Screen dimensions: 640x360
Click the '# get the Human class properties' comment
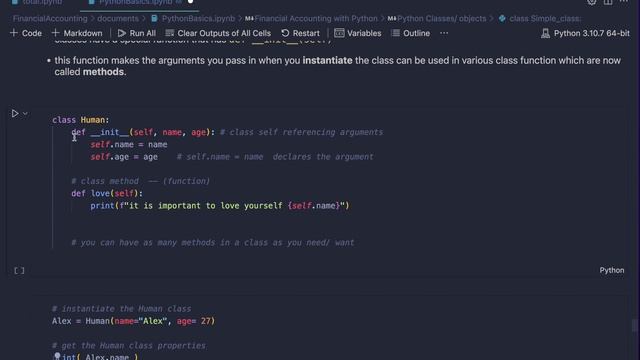tap(129, 345)
